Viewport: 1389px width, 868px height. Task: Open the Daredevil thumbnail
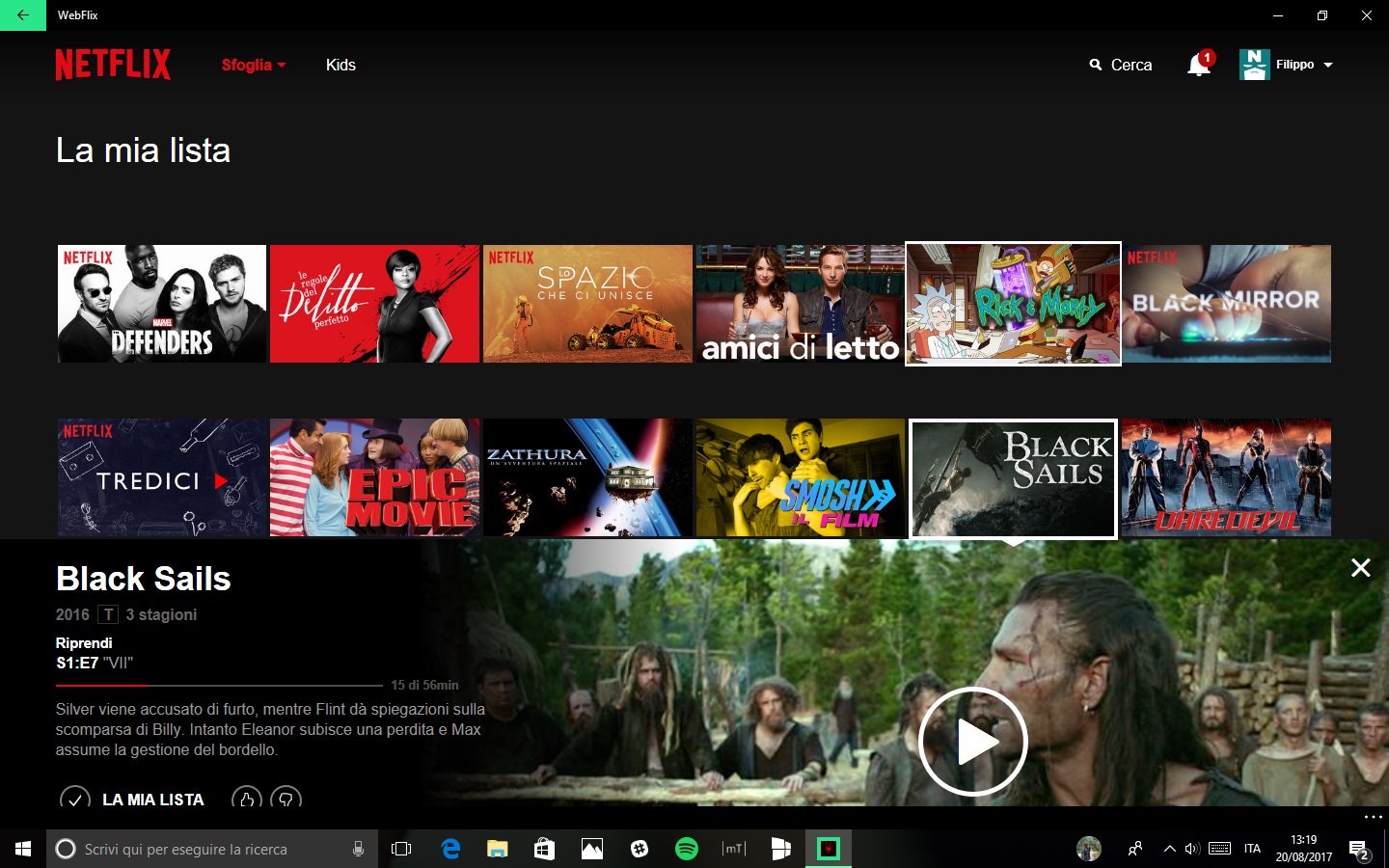pos(1226,477)
